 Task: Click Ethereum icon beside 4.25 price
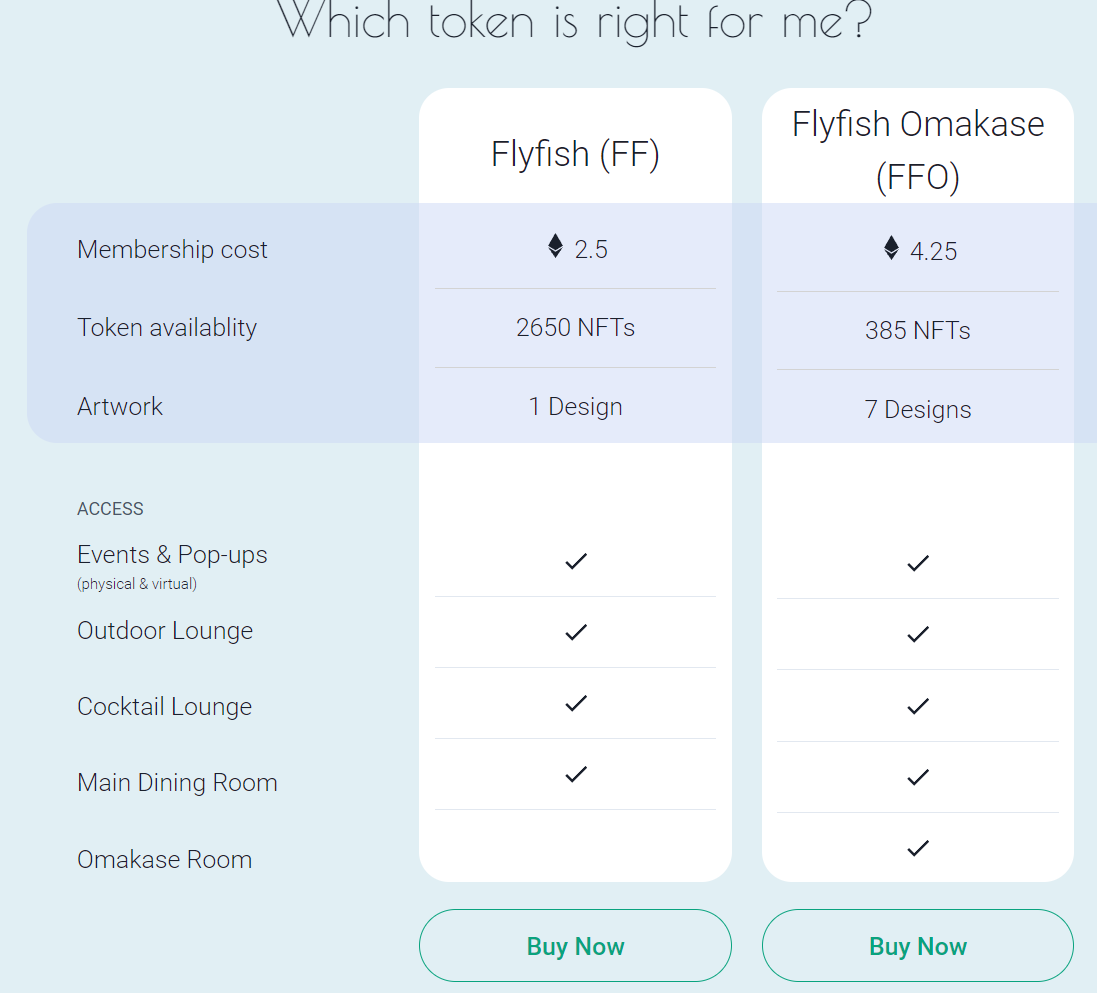[x=891, y=248]
